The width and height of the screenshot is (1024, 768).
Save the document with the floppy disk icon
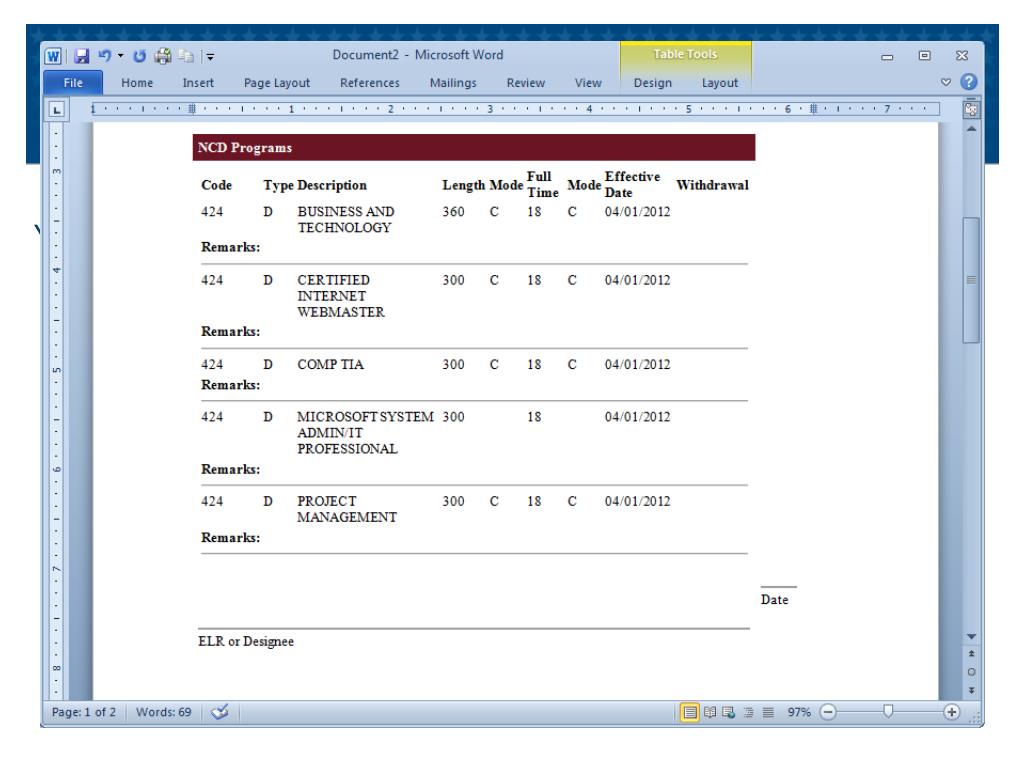click(x=81, y=56)
